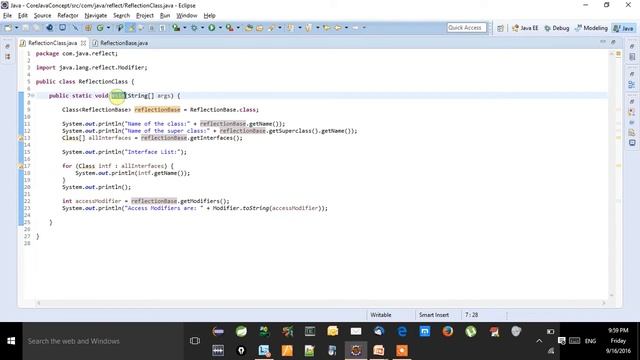Click the New file toolbar icon

8,28
